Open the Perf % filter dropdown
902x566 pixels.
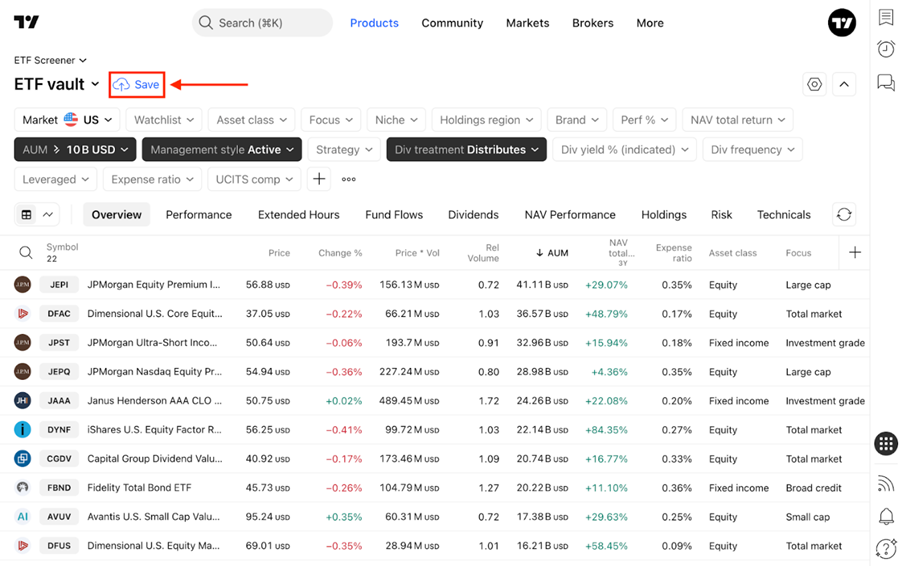click(x=644, y=120)
